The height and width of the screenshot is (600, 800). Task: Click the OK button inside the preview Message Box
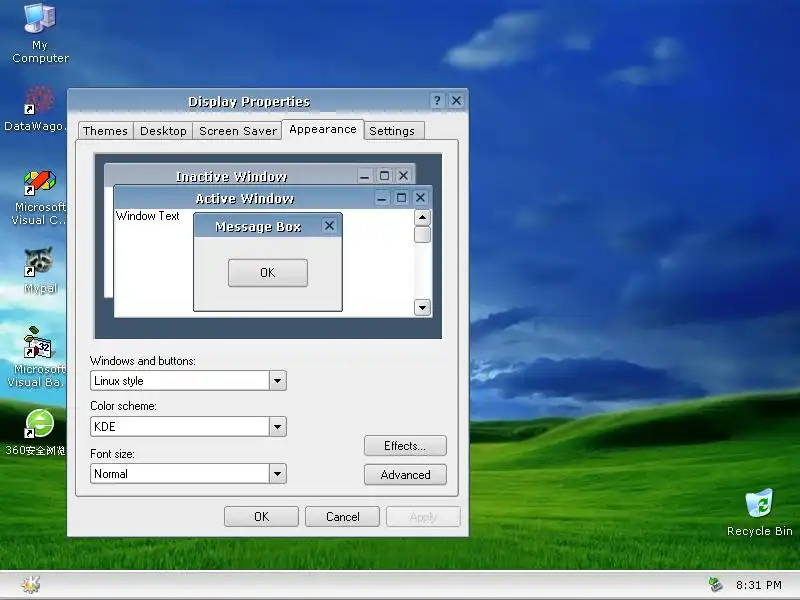coord(268,272)
